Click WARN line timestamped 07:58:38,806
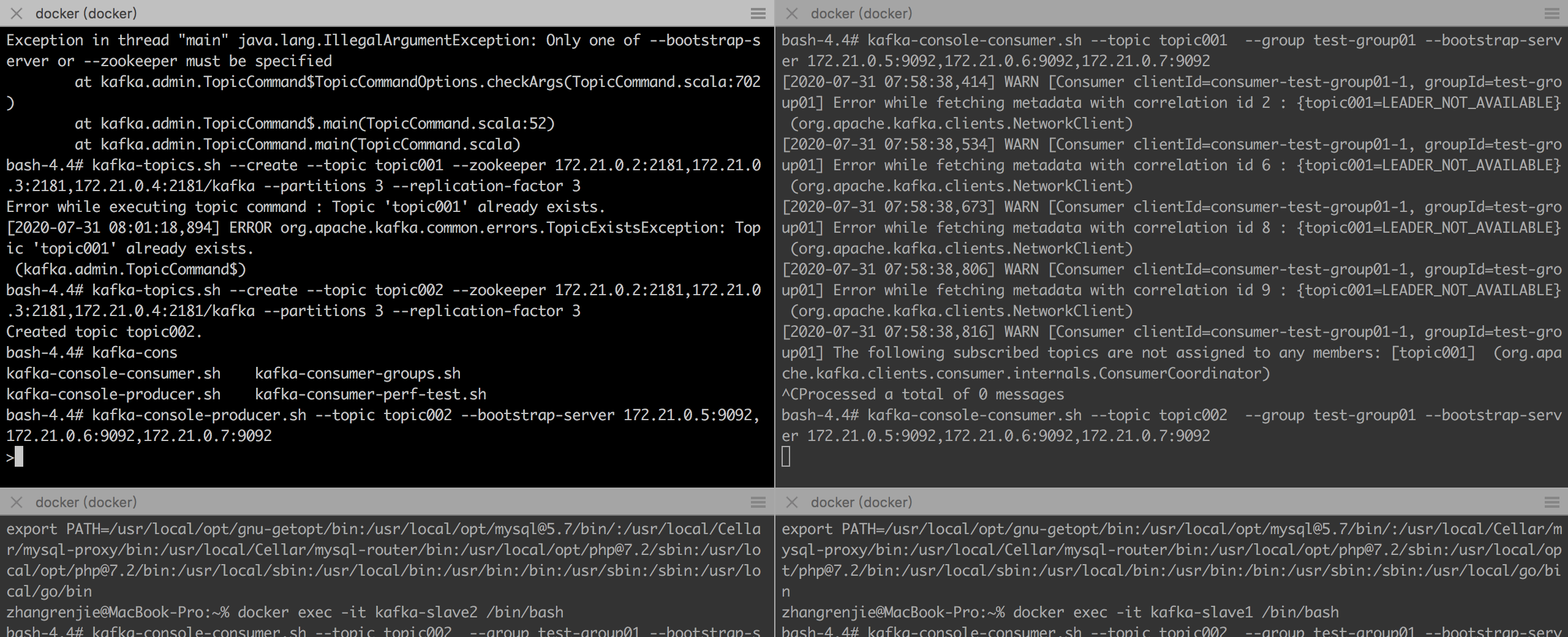This screenshot has width=1568, height=637. [1172, 269]
